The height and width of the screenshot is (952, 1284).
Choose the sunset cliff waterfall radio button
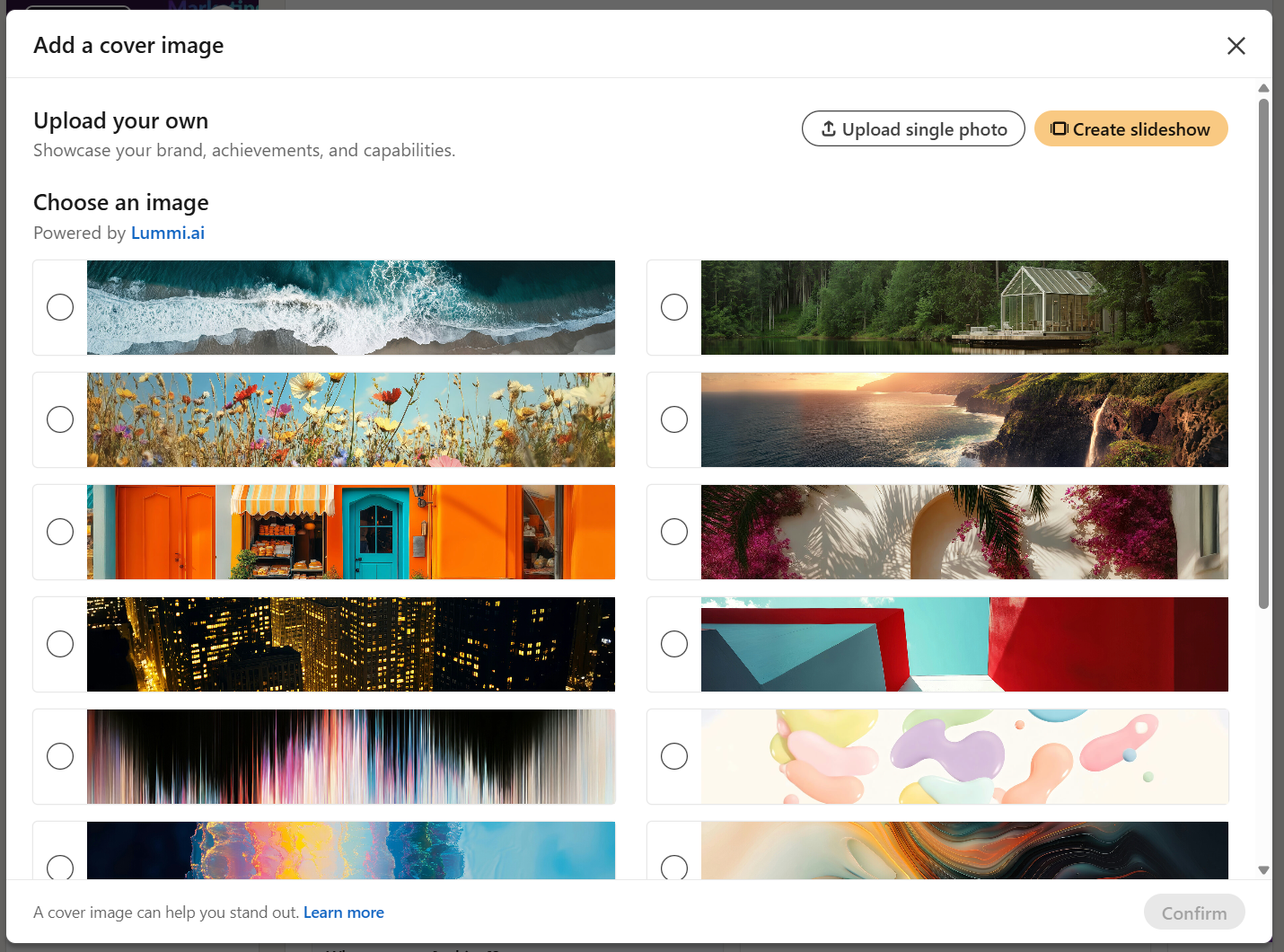coord(674,419)
